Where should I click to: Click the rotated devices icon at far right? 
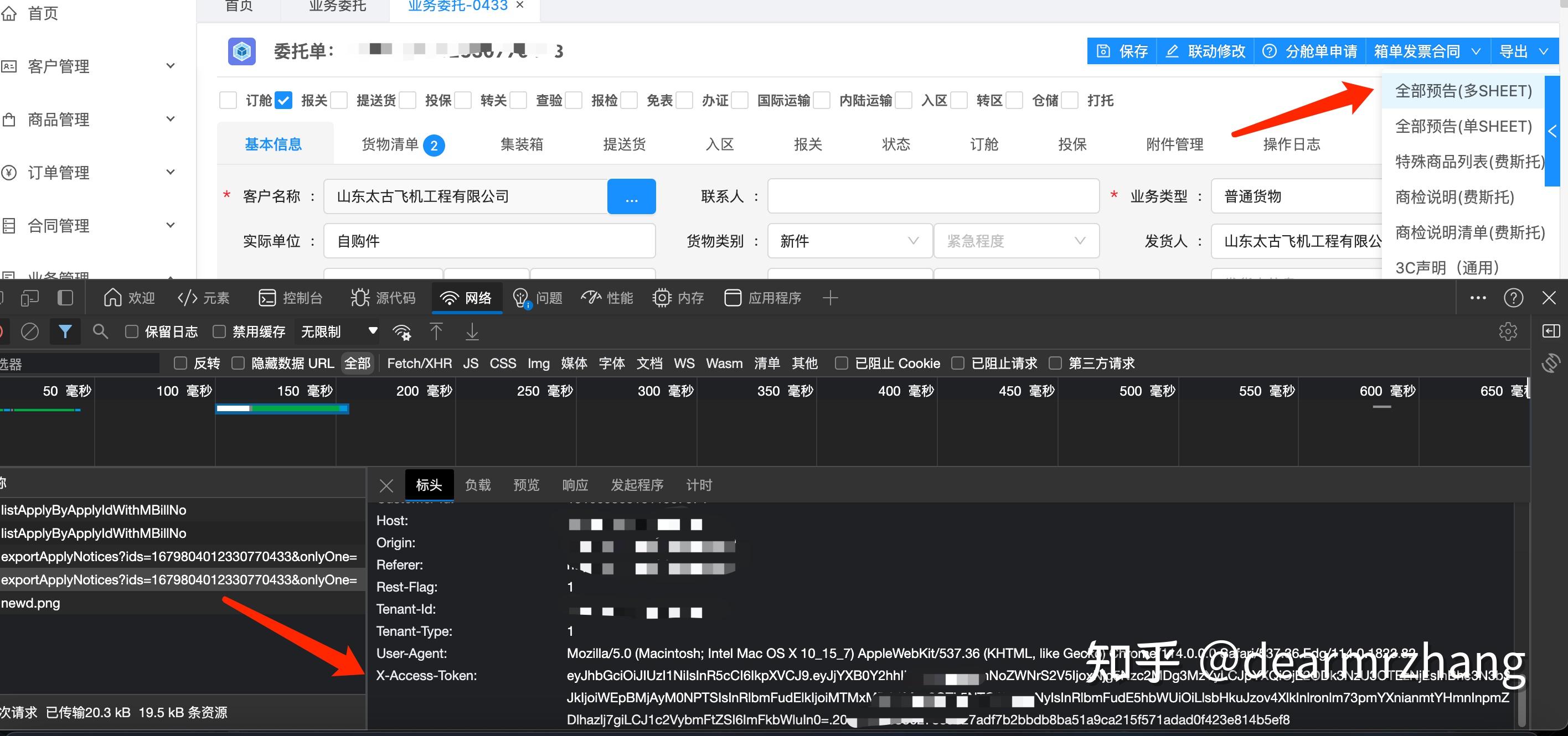(x=1551, y=363)
